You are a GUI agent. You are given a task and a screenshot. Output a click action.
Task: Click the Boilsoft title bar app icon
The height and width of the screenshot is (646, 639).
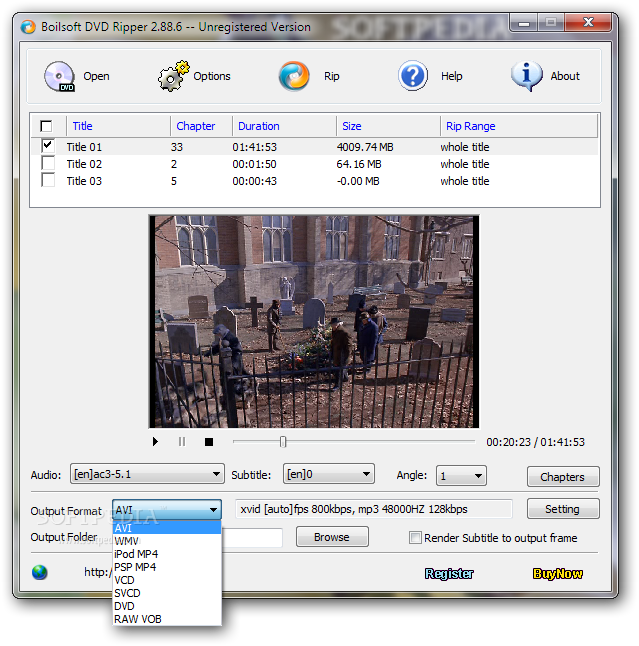(x=28, y=27)
